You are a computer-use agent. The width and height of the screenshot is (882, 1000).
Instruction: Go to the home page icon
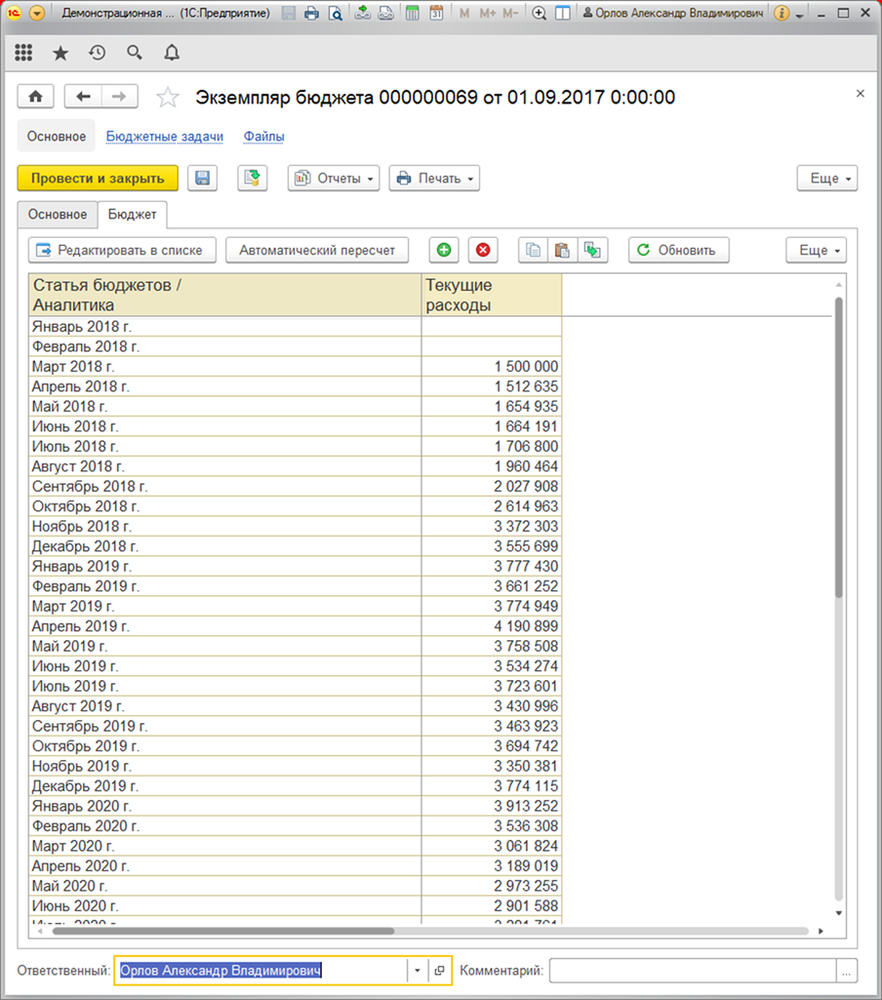[x=36, y=97]
